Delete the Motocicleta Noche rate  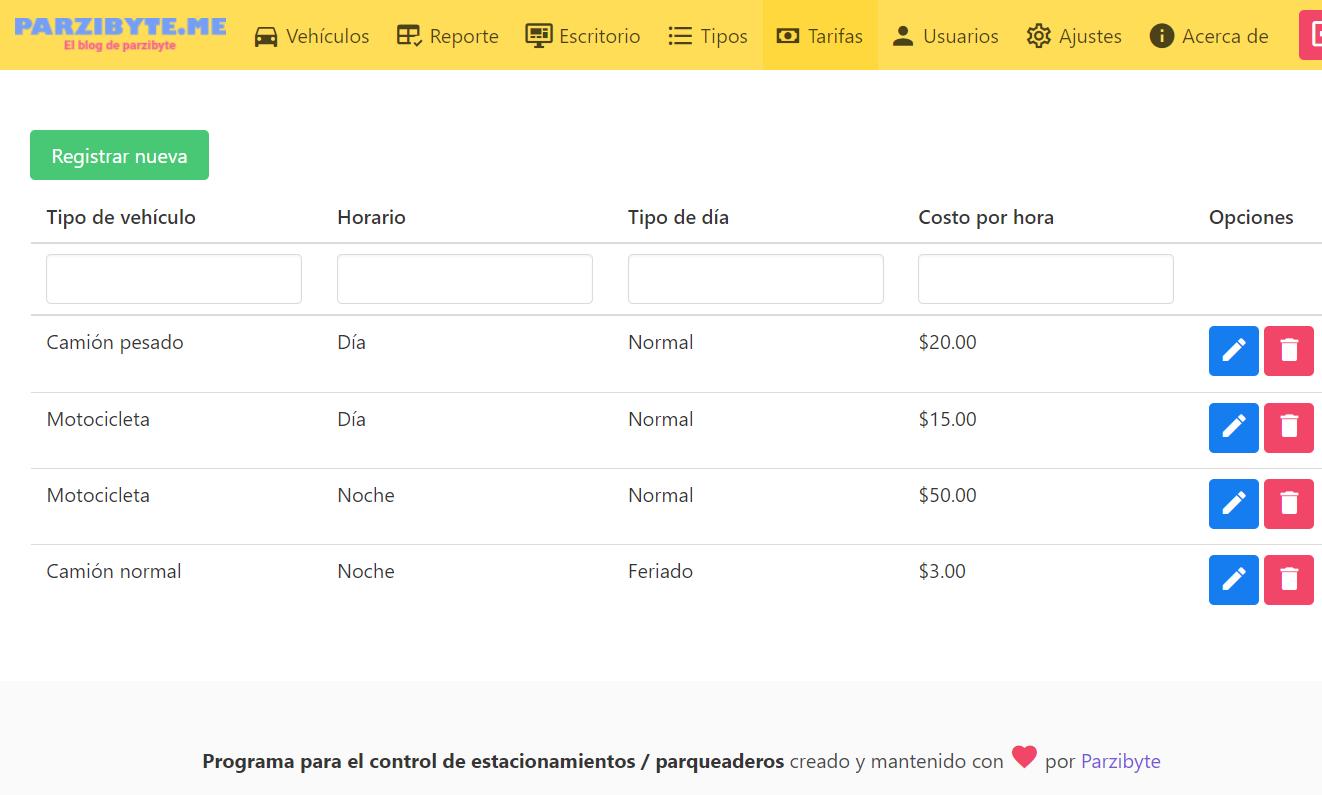pyautogui.click(x=1288, y=504)
